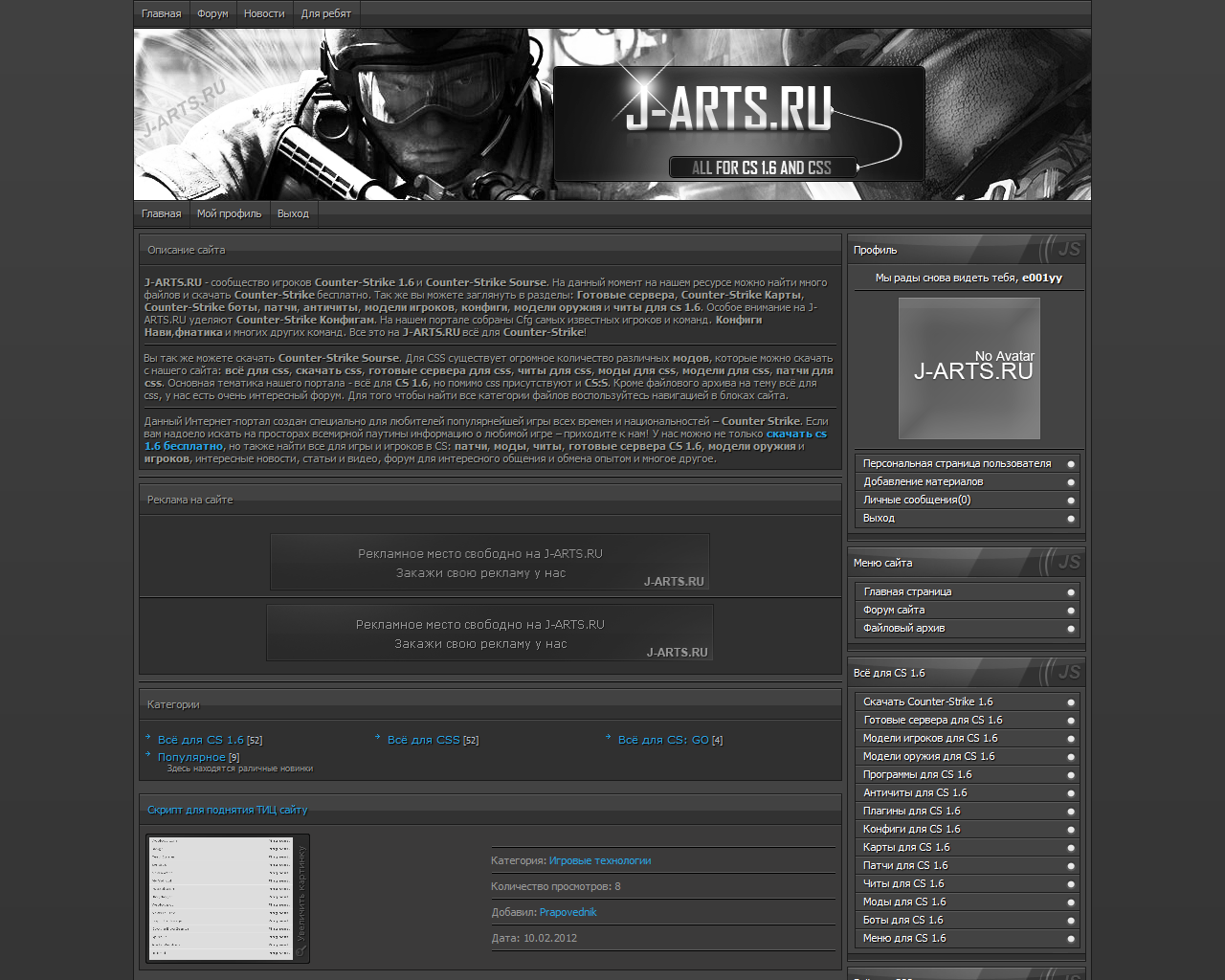Open the Форум top menu item
The height and width of the screenshot is (980, 1225).
tap(212, 13)
